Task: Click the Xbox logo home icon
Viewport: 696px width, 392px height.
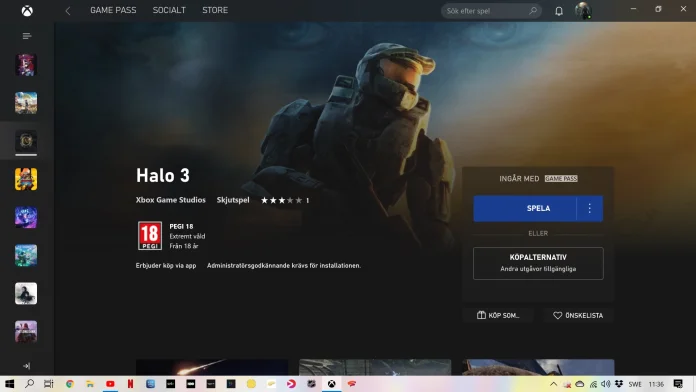Action: (x=27, y=11)
